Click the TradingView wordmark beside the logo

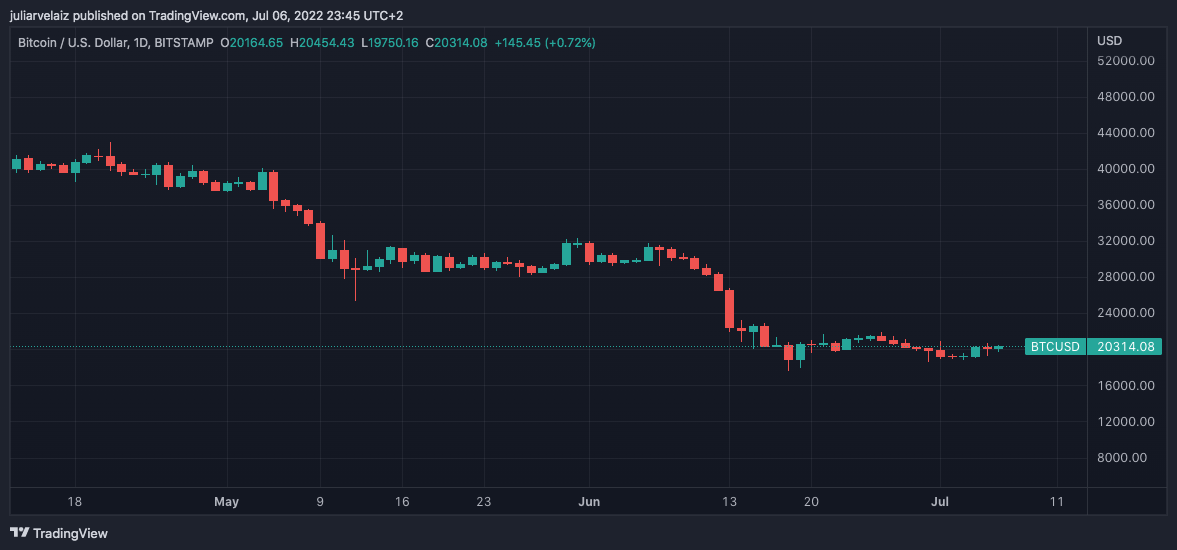(x=70, y=533)
